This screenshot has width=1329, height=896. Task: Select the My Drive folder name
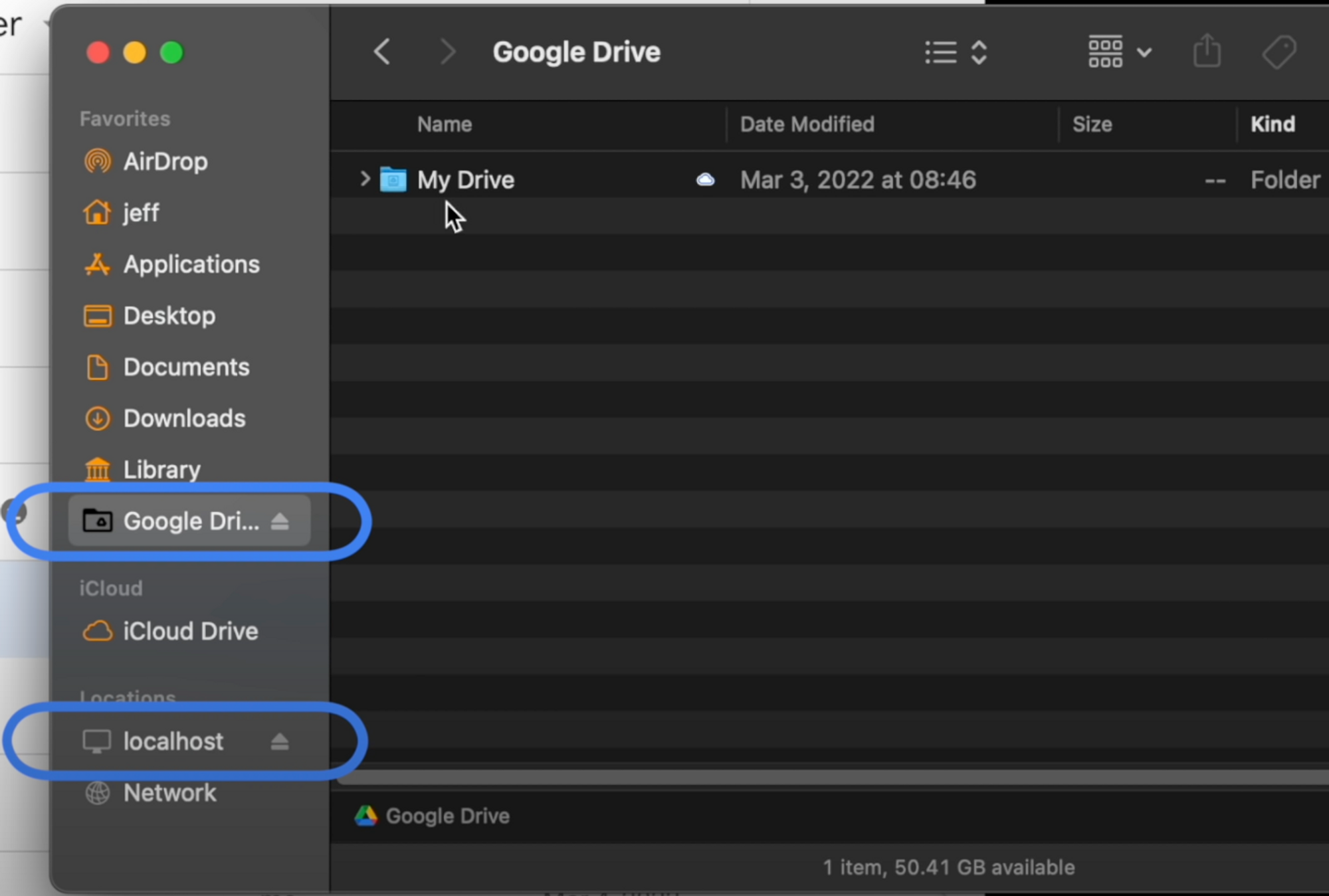pyautogui.click(x=466, y=180)
